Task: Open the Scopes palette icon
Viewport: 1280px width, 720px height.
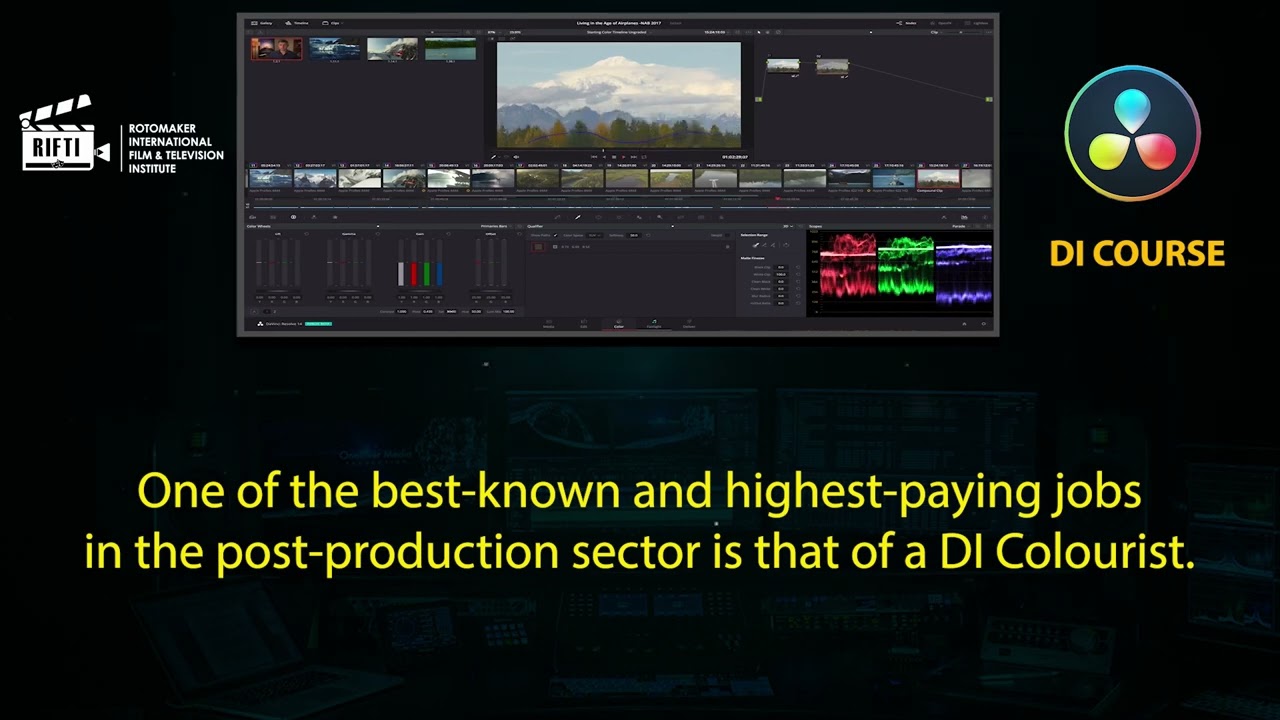Action: [964, 217]
